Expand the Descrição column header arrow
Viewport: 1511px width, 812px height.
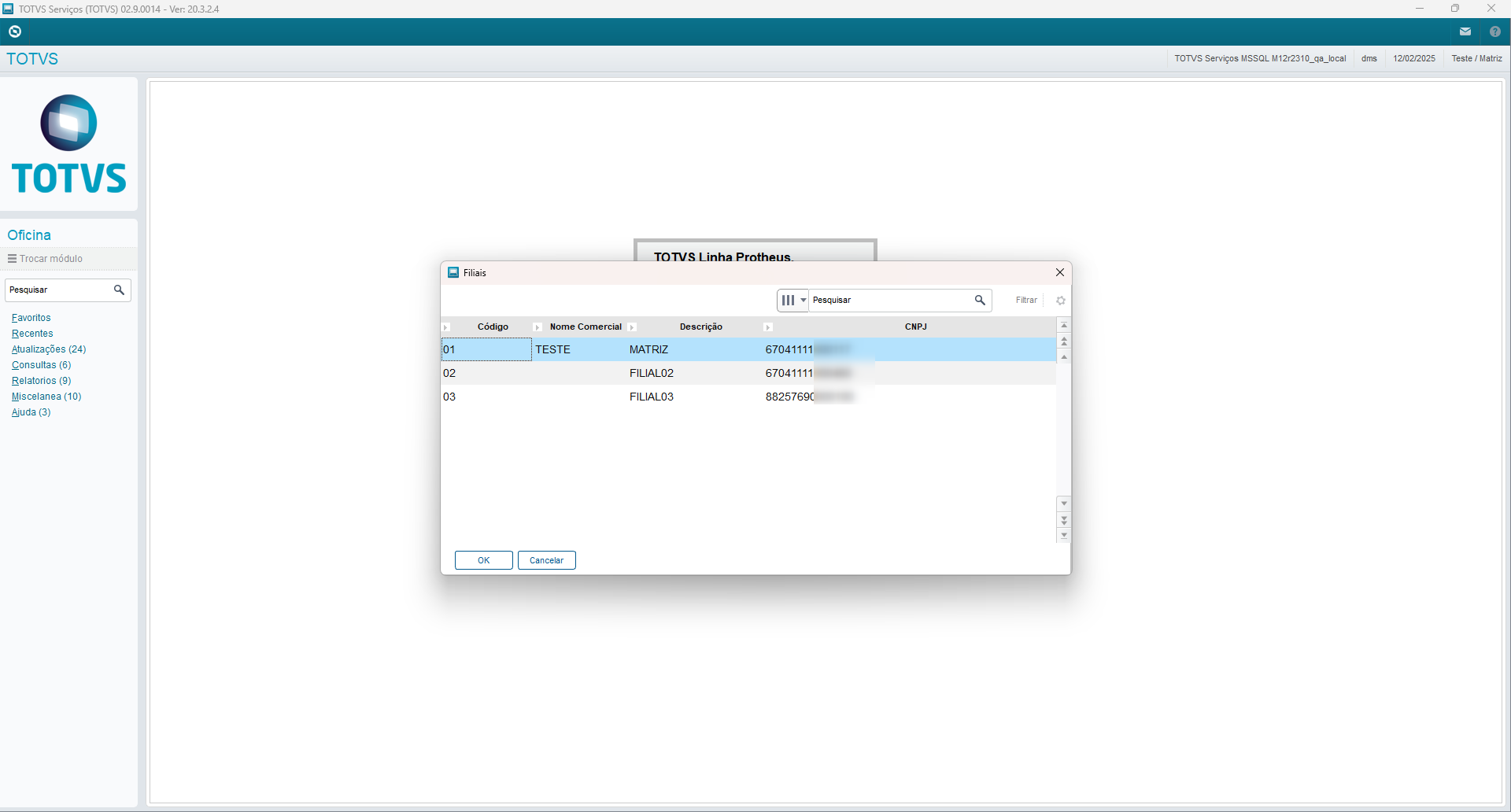632,327
